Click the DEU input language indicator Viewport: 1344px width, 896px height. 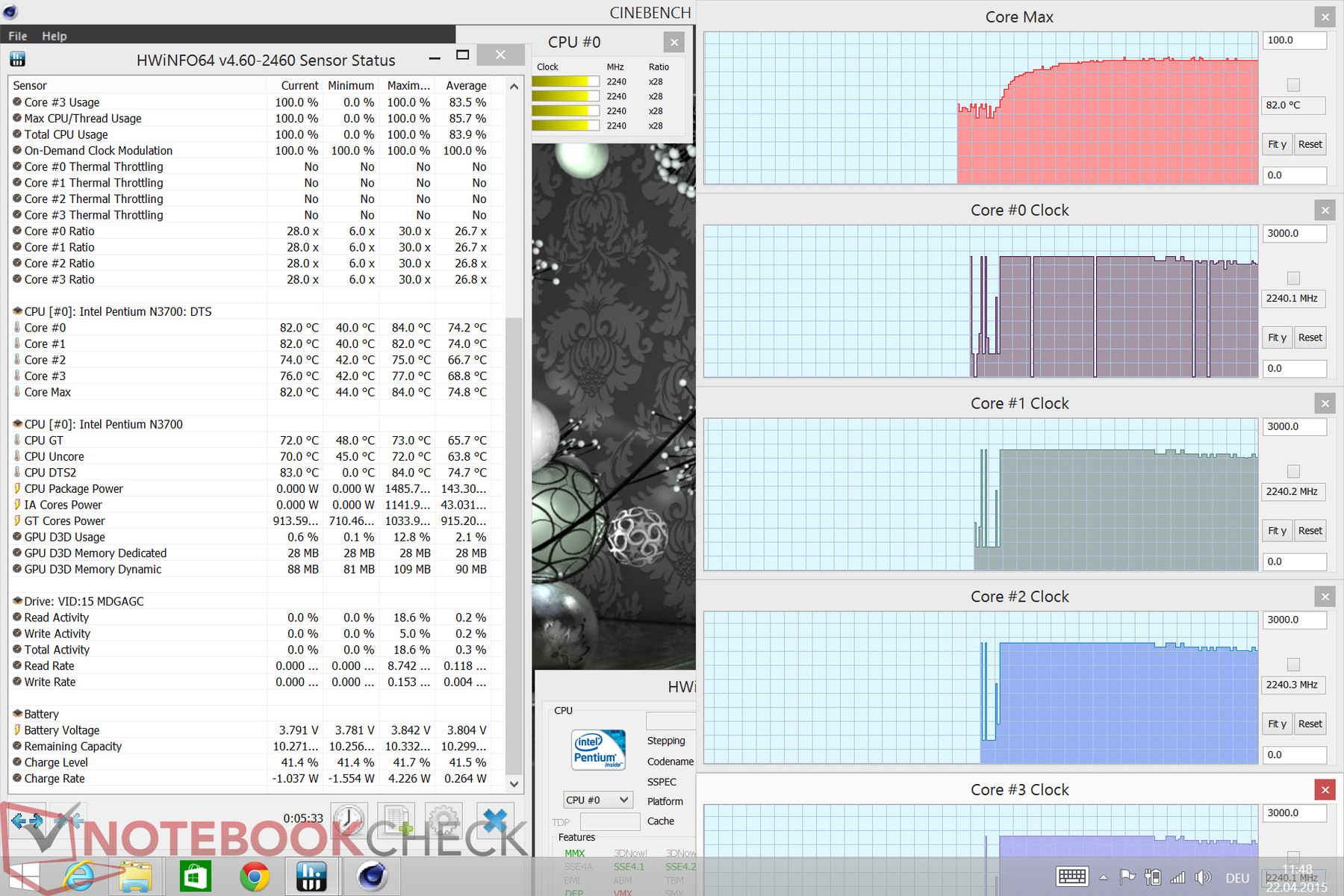click(x=1237, y=878)
